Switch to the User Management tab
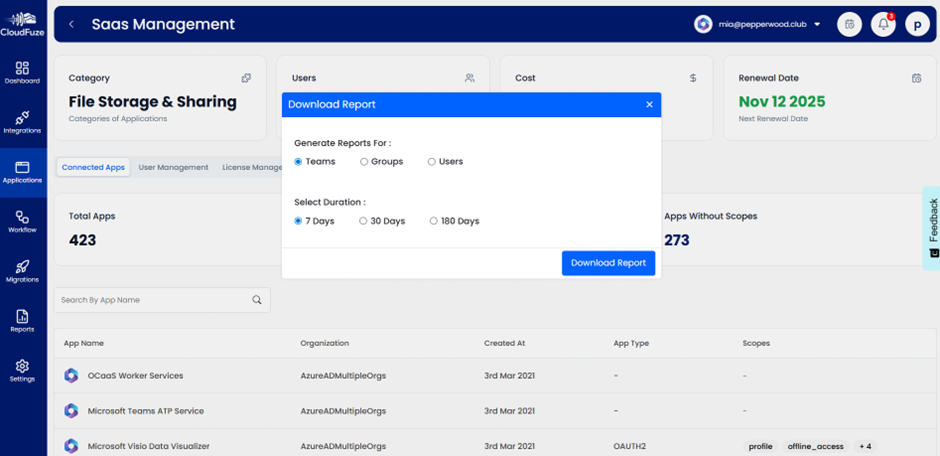The image size is (940, 456). (173, 167)
